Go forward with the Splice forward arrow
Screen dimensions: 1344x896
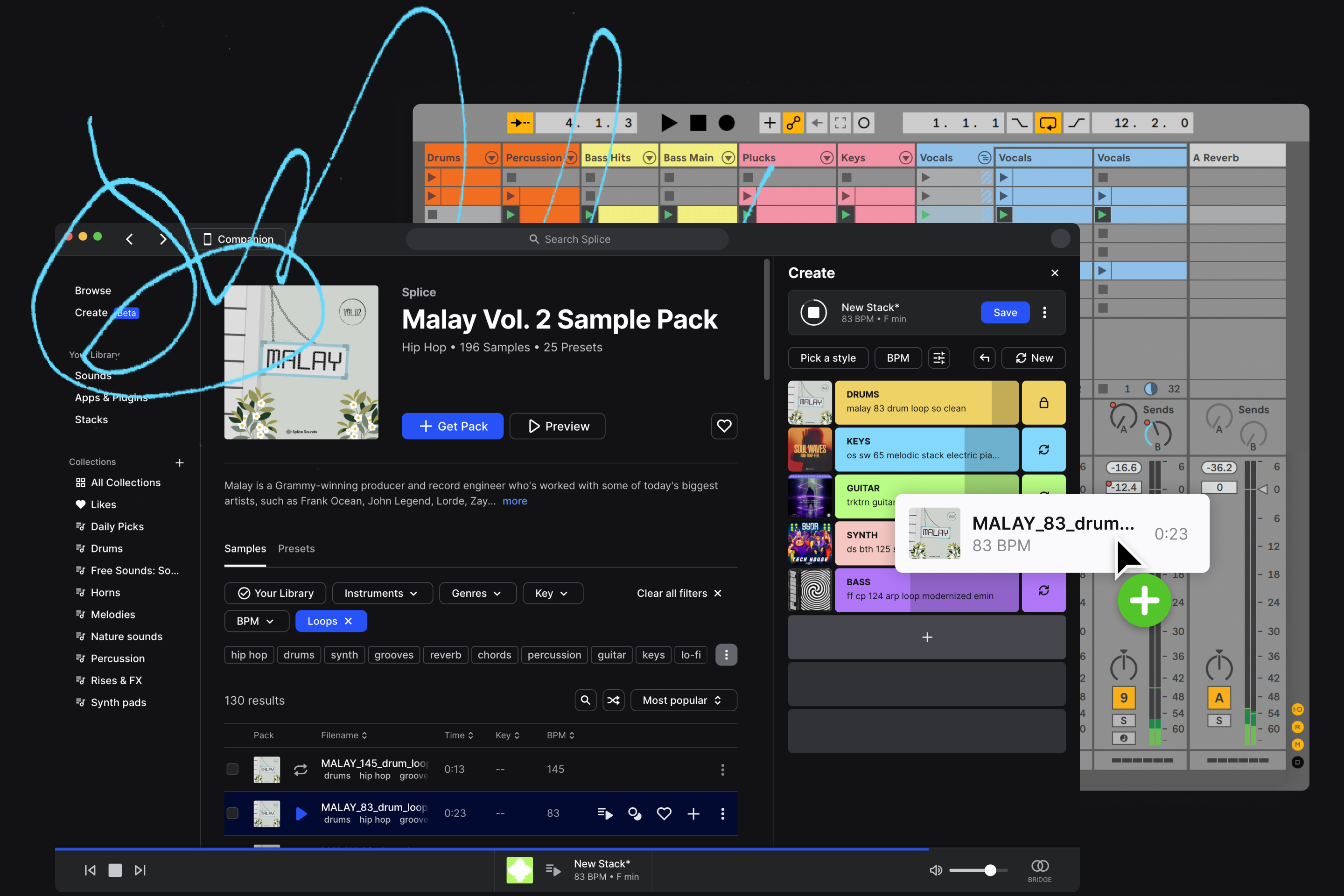163,239
